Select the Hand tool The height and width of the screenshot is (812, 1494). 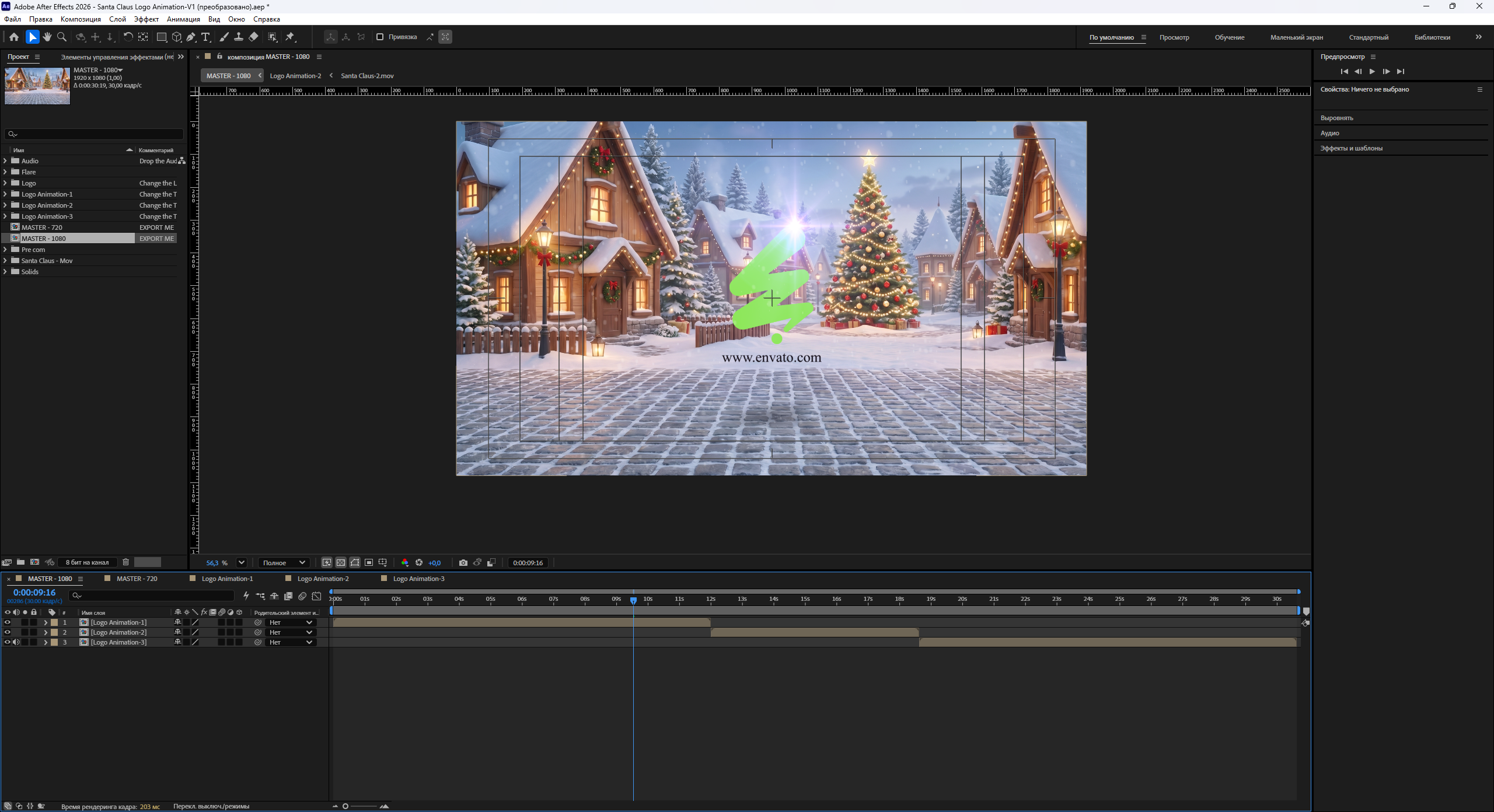tap(47, 37)
